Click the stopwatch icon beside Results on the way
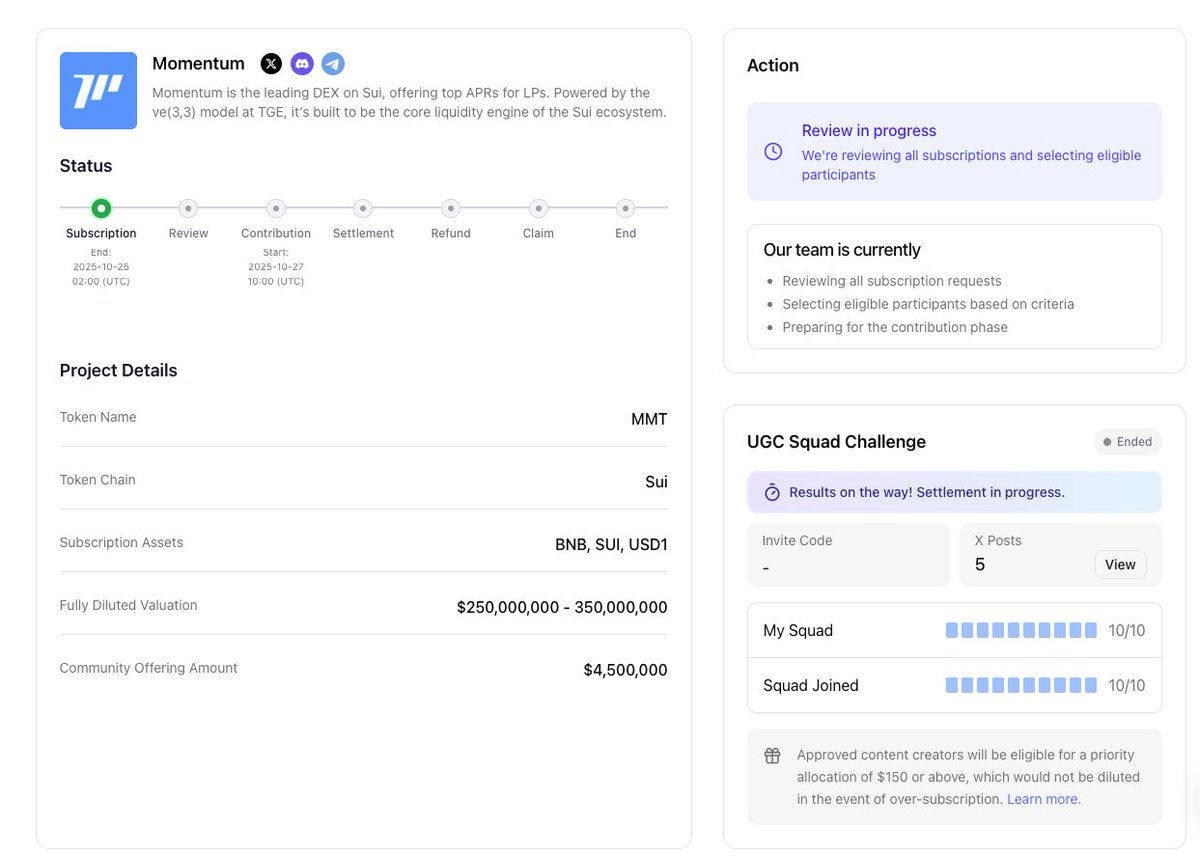 (772, 492)
